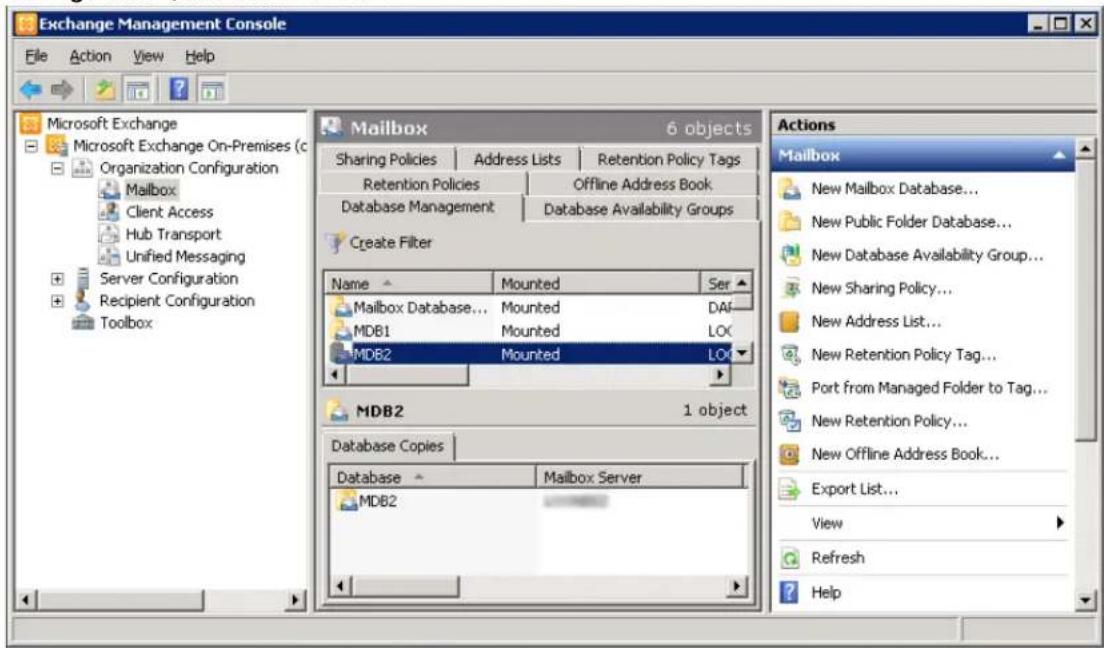Click New Mailbox Database action link
This screenshot has height=648, width=1104.
(894, 189)
